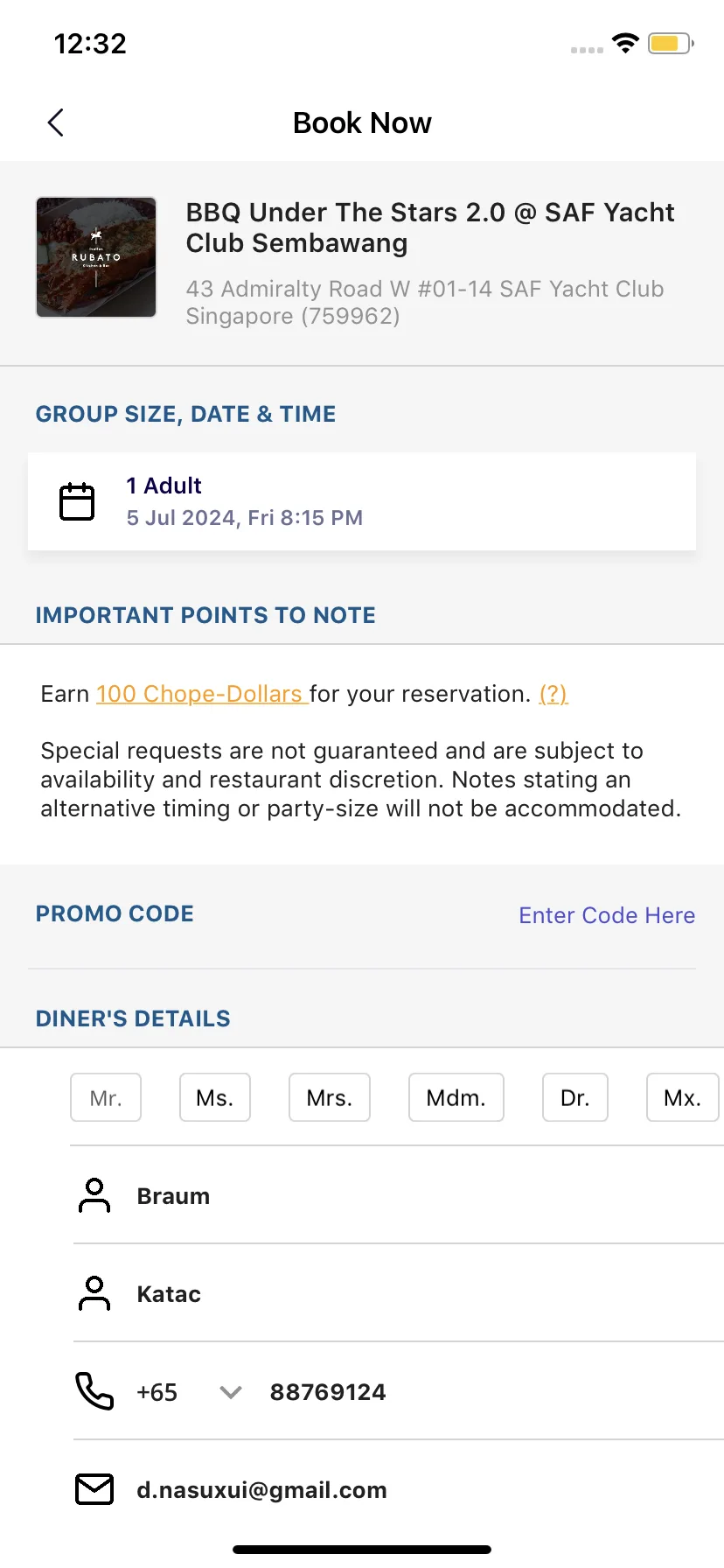Tap the (?) help link

click(x=553, y=694)
